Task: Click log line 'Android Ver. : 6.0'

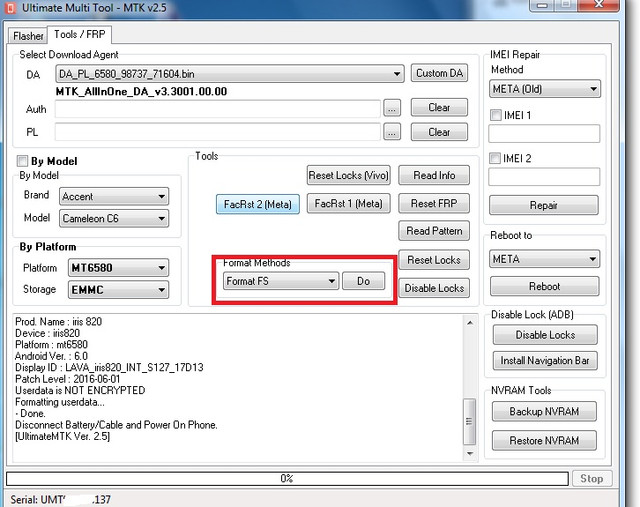Action: click(51, 356)
